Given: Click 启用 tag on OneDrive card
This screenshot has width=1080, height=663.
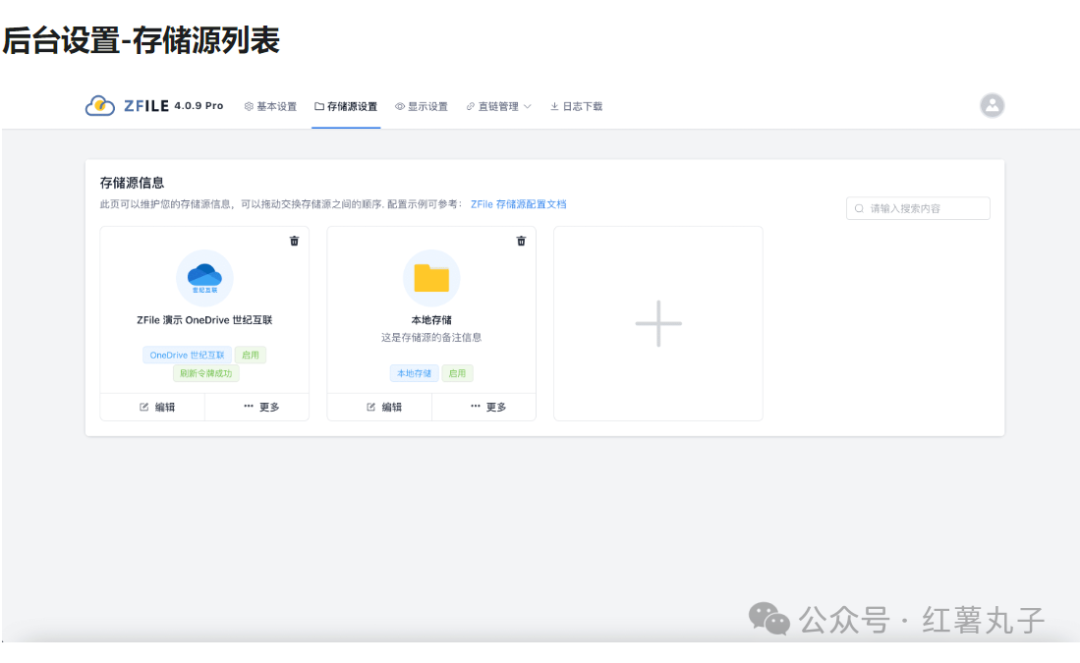Looking at the screenshot, I should 251,355.
